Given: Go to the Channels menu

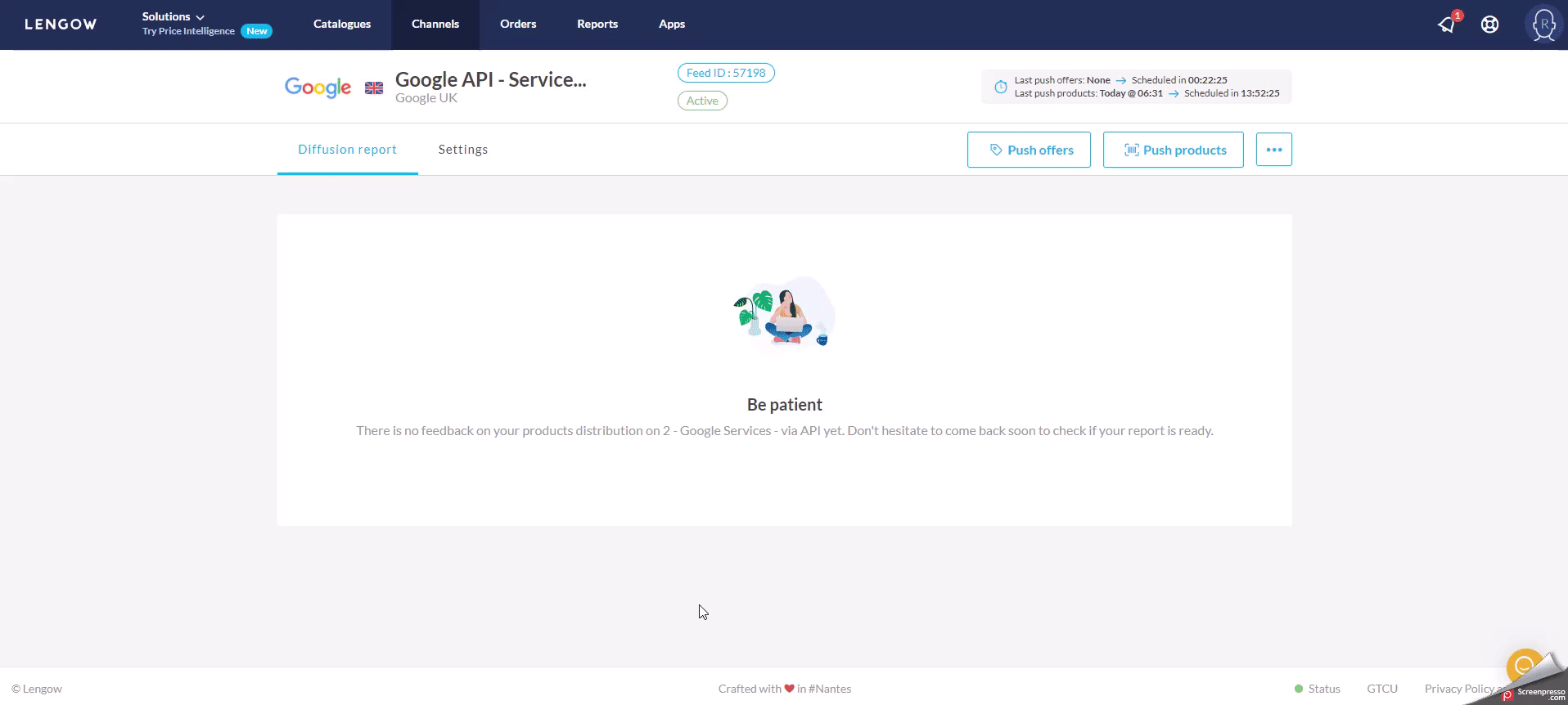Looking at the screenshot, I should [x=435, y=24].
